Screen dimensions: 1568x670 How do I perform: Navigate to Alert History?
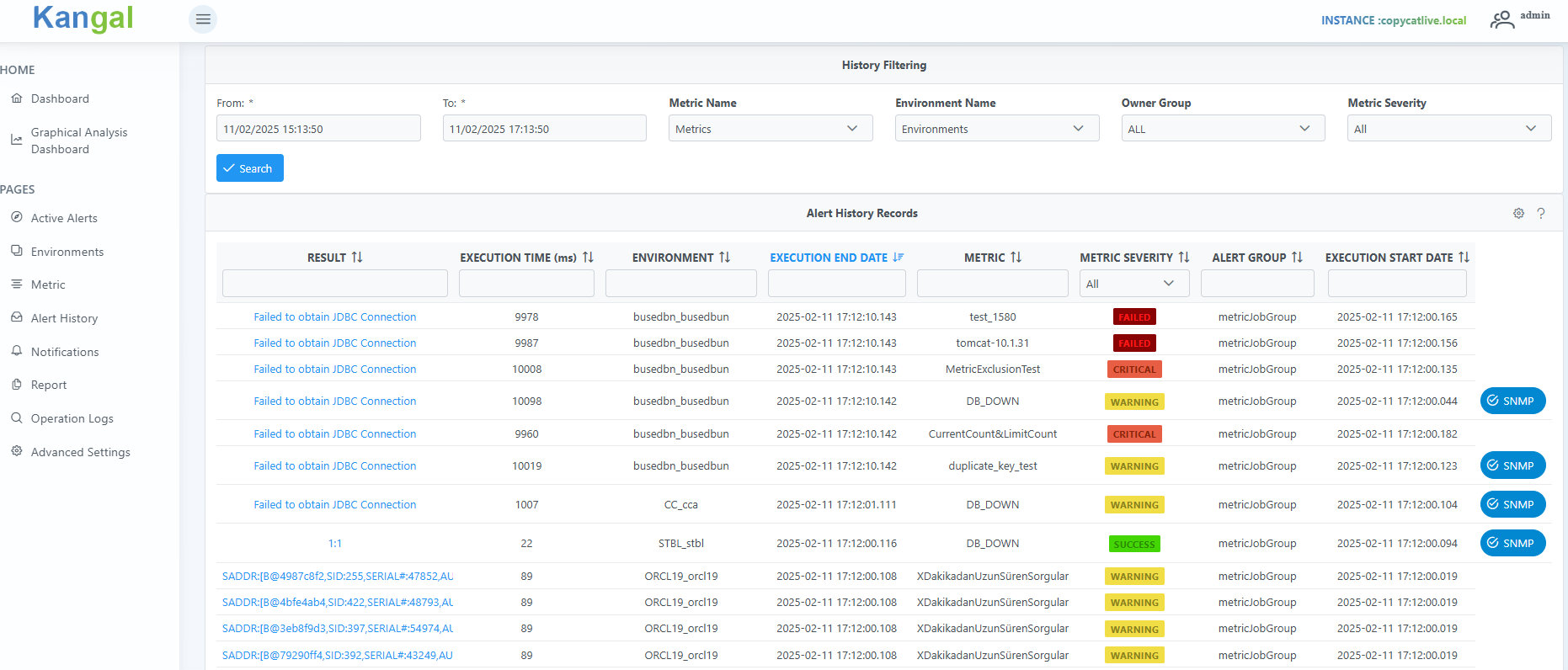[x=64, y=318]
